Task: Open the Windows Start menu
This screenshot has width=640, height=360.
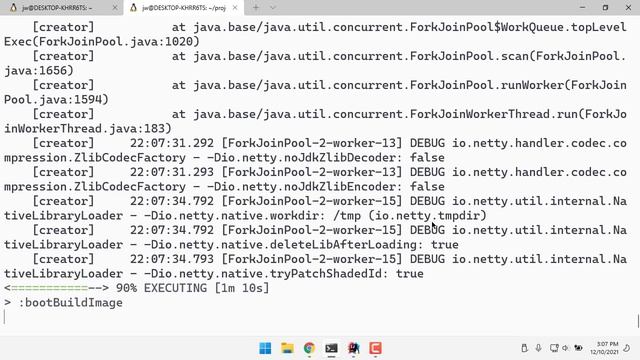Action: [x=265, y=348]
